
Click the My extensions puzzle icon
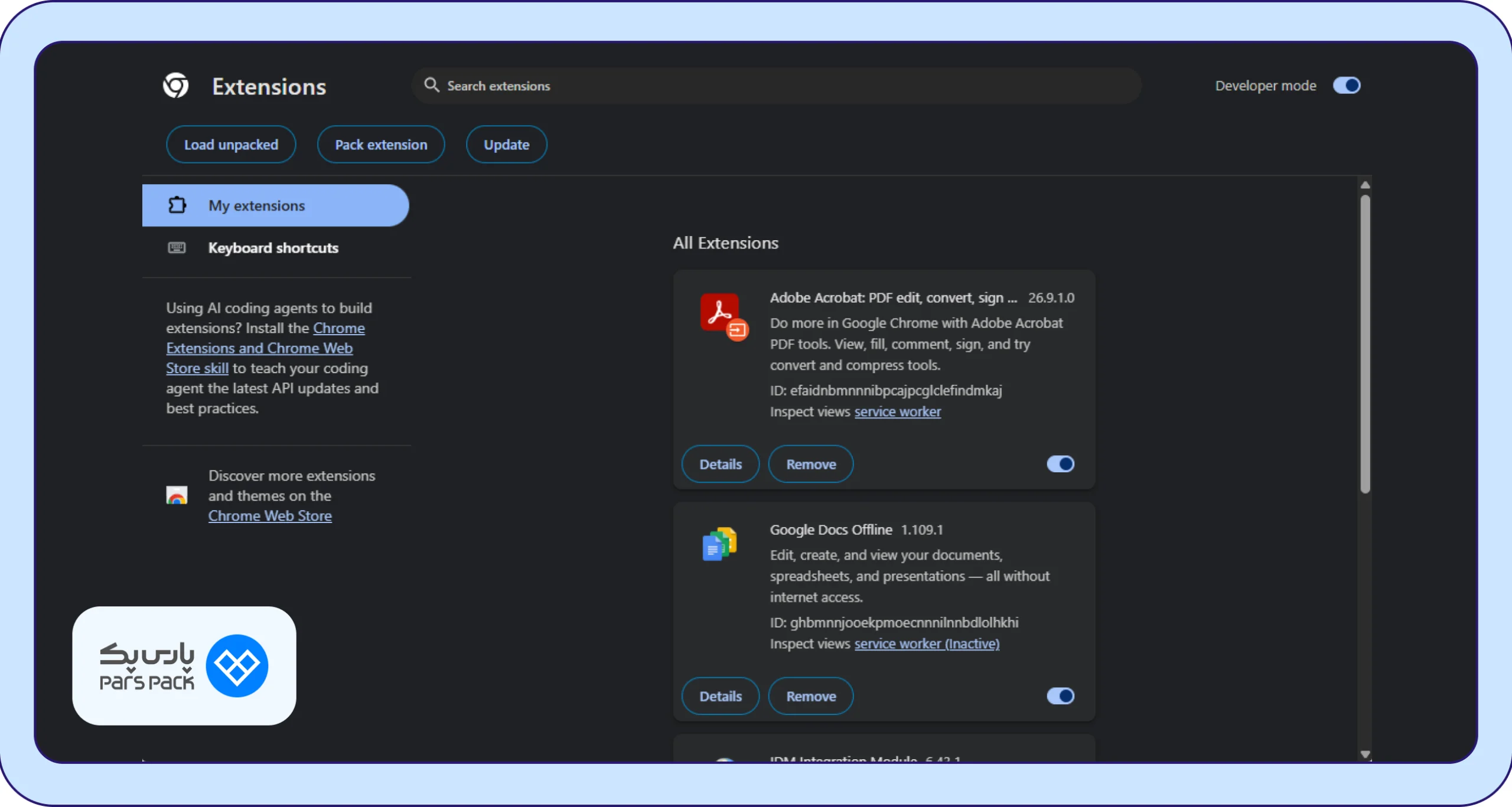point(177,205)
